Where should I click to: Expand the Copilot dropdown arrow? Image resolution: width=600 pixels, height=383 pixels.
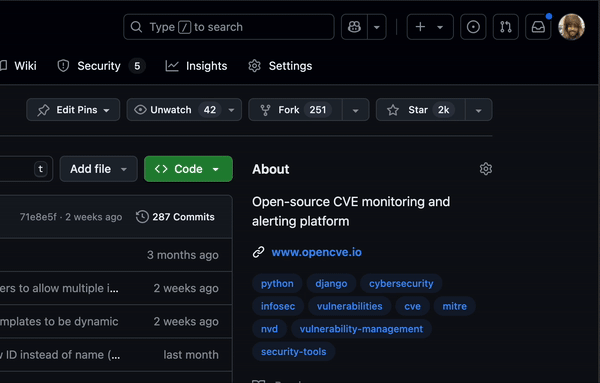point(377,27)
